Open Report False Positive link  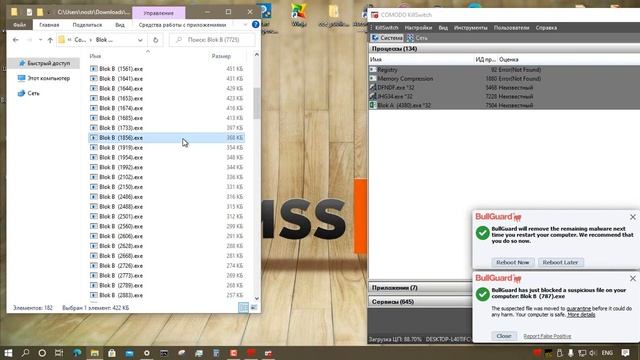[547, 336]
